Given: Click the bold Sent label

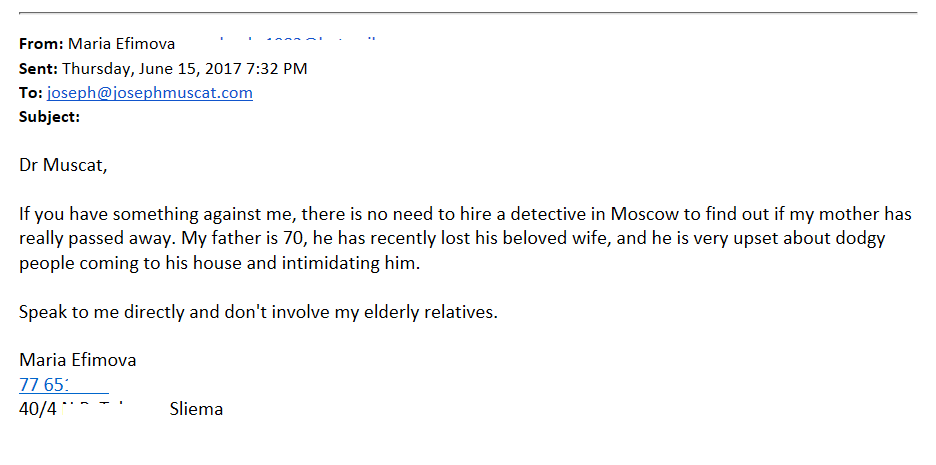Looking at the screenshot, I should (38, 69).
